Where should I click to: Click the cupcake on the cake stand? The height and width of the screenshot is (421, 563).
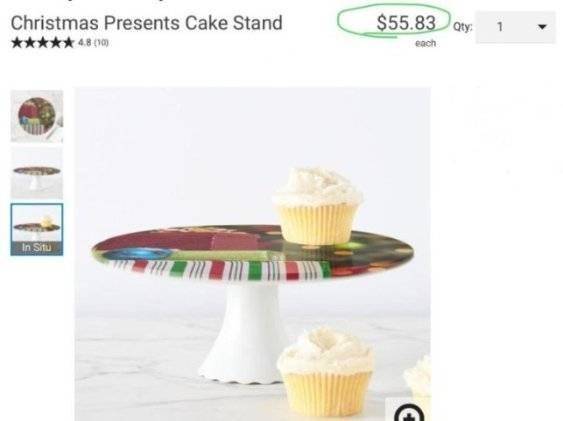click(317, 205)
